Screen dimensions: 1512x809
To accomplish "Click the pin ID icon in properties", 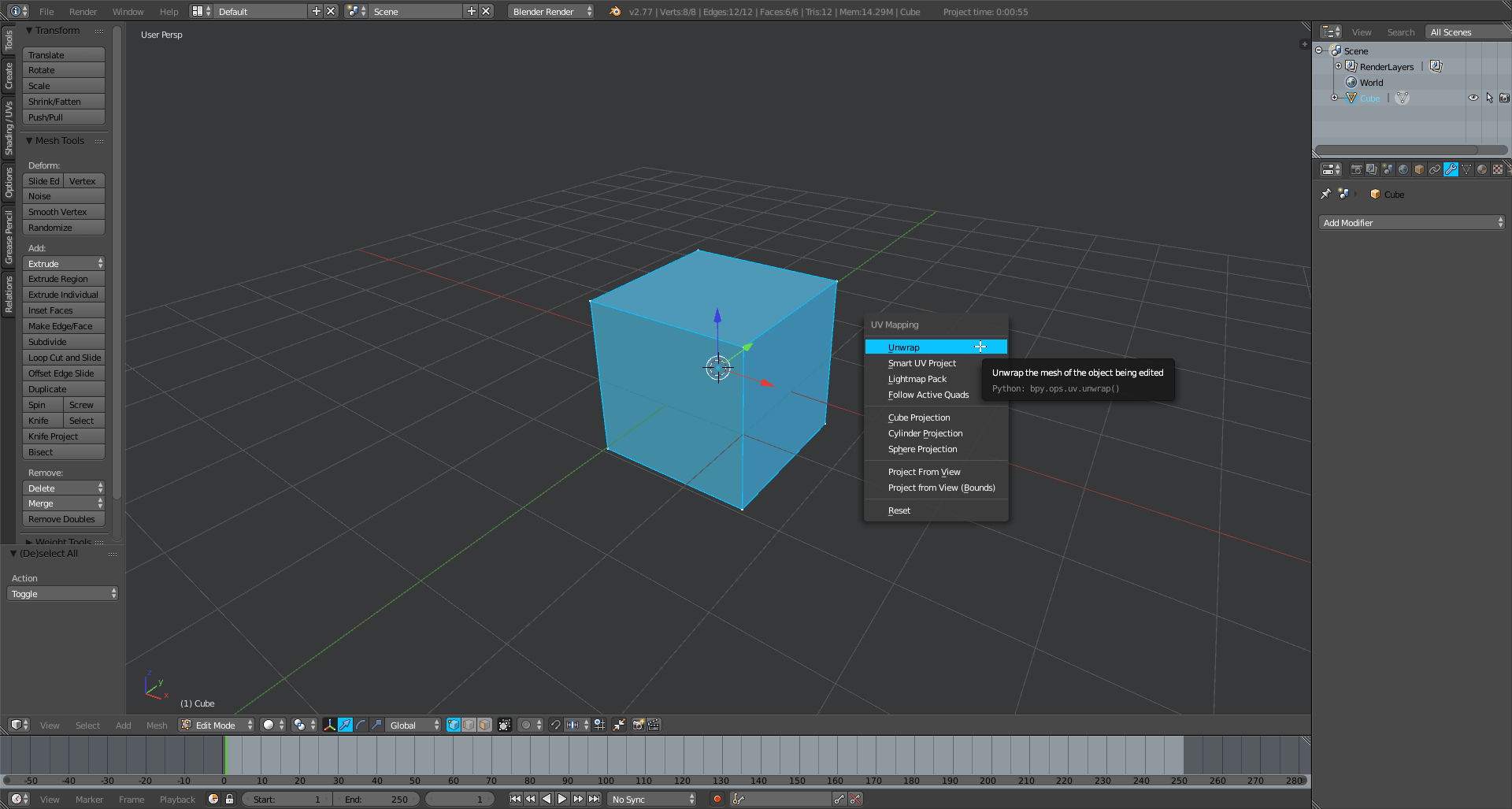I will [1326, 194].
